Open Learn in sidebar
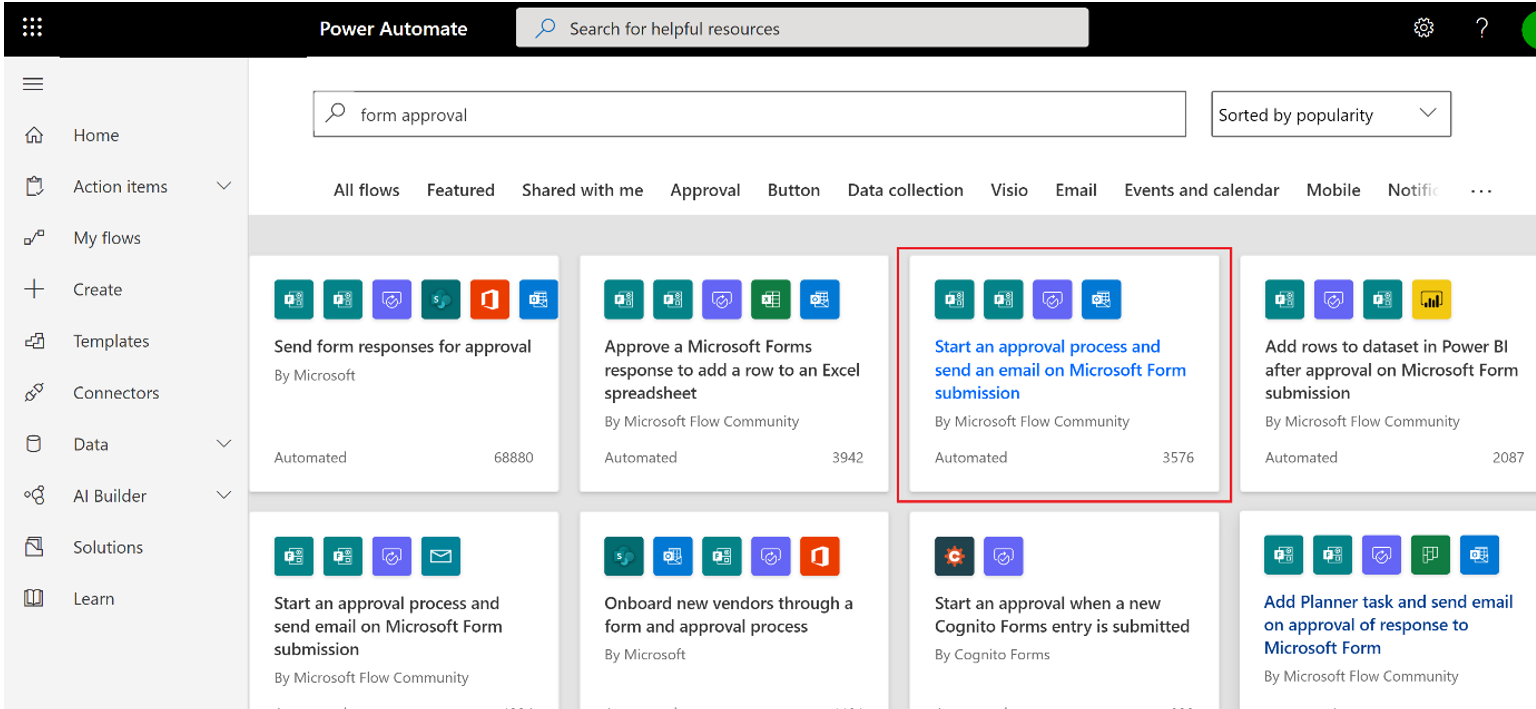 [x=93, y=598]
